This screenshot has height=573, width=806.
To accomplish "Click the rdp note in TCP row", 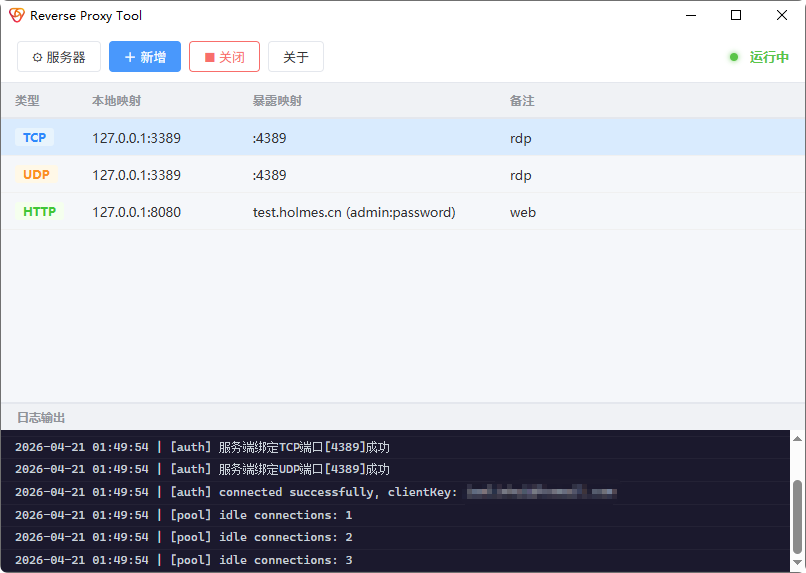I will pos(521,139).
